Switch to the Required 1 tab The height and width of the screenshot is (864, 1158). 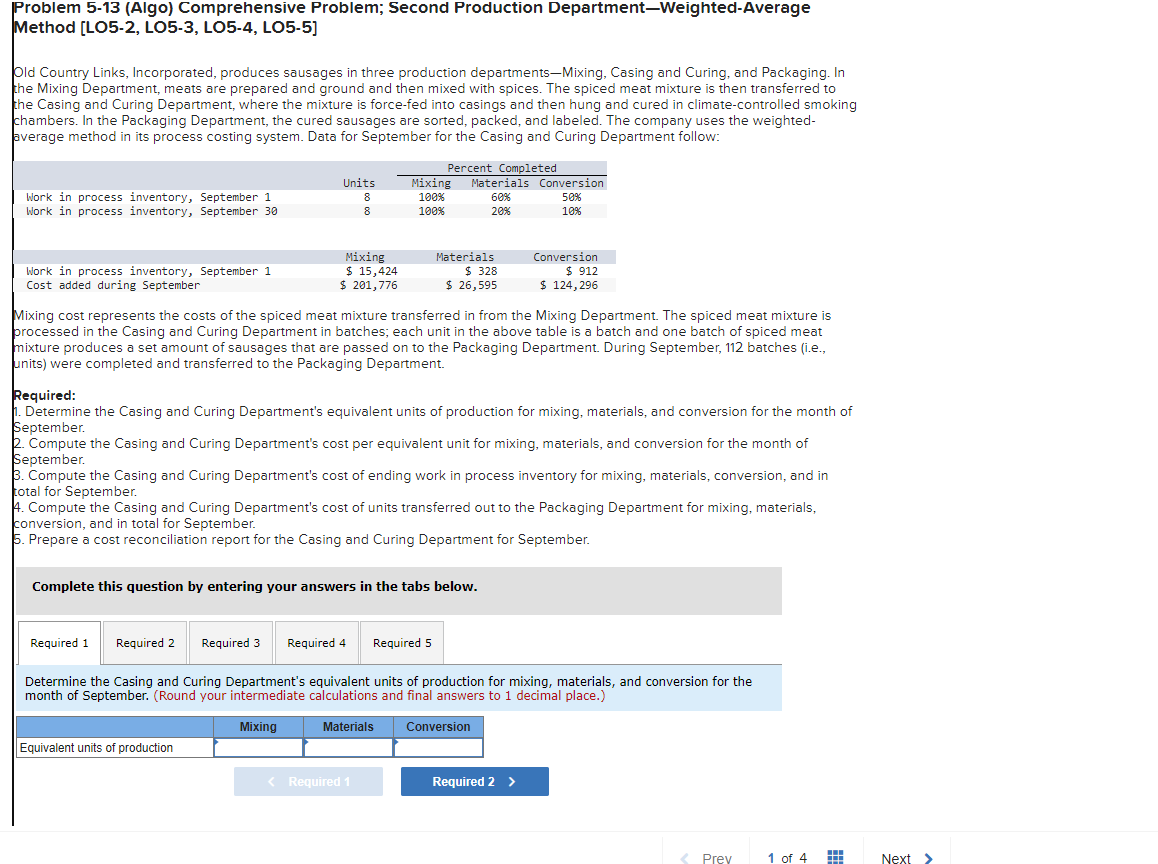tap(59, 643)
